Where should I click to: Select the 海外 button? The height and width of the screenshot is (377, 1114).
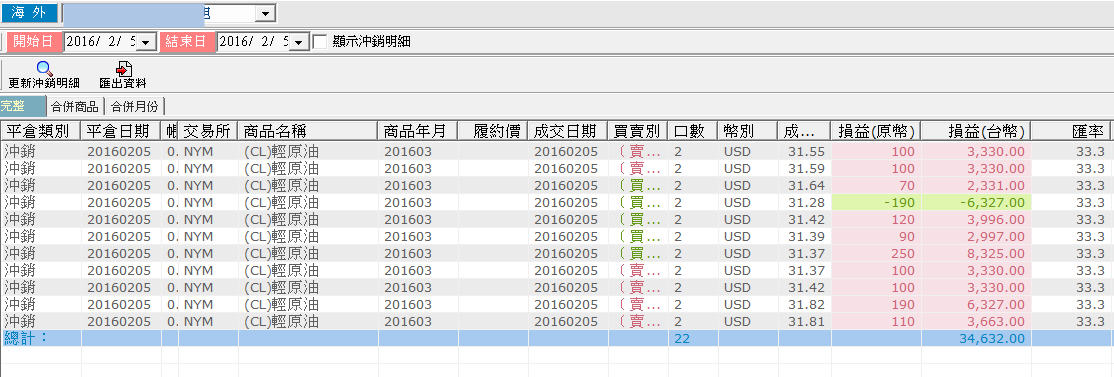(x=28, y=13)
